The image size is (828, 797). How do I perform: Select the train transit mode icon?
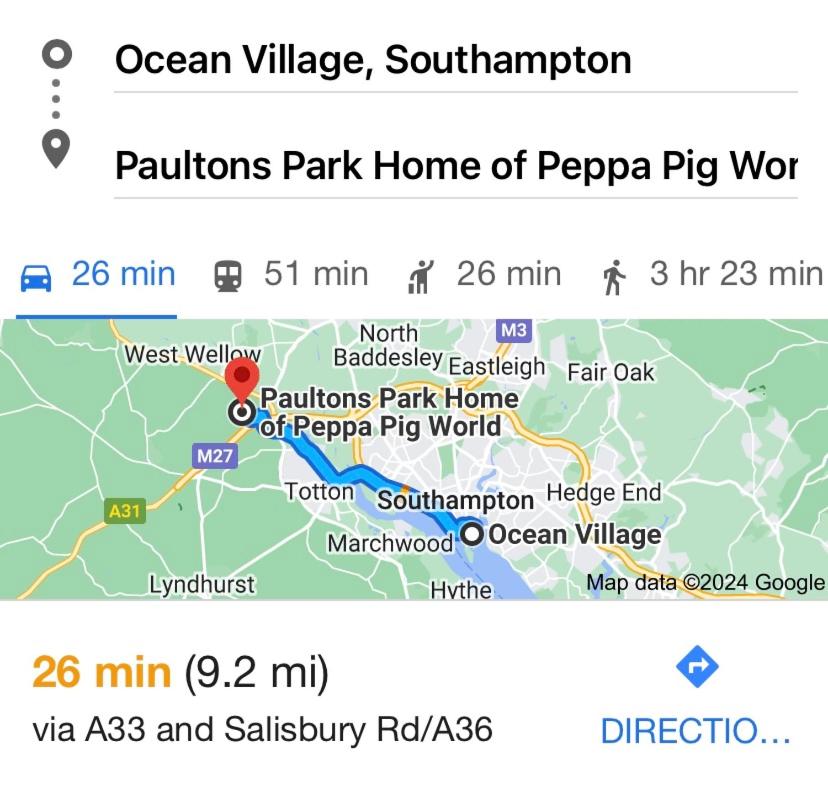(x=228, y=277)
